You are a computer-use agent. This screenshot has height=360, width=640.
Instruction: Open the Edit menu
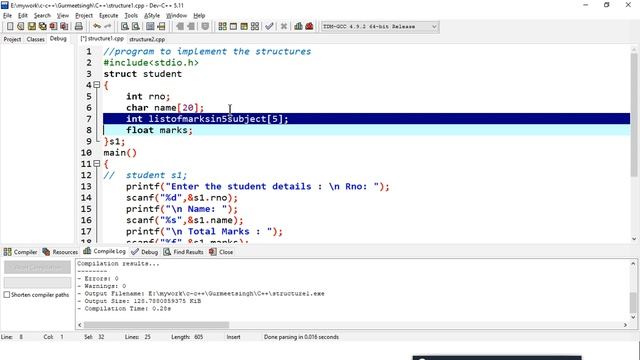click(22, 16)
